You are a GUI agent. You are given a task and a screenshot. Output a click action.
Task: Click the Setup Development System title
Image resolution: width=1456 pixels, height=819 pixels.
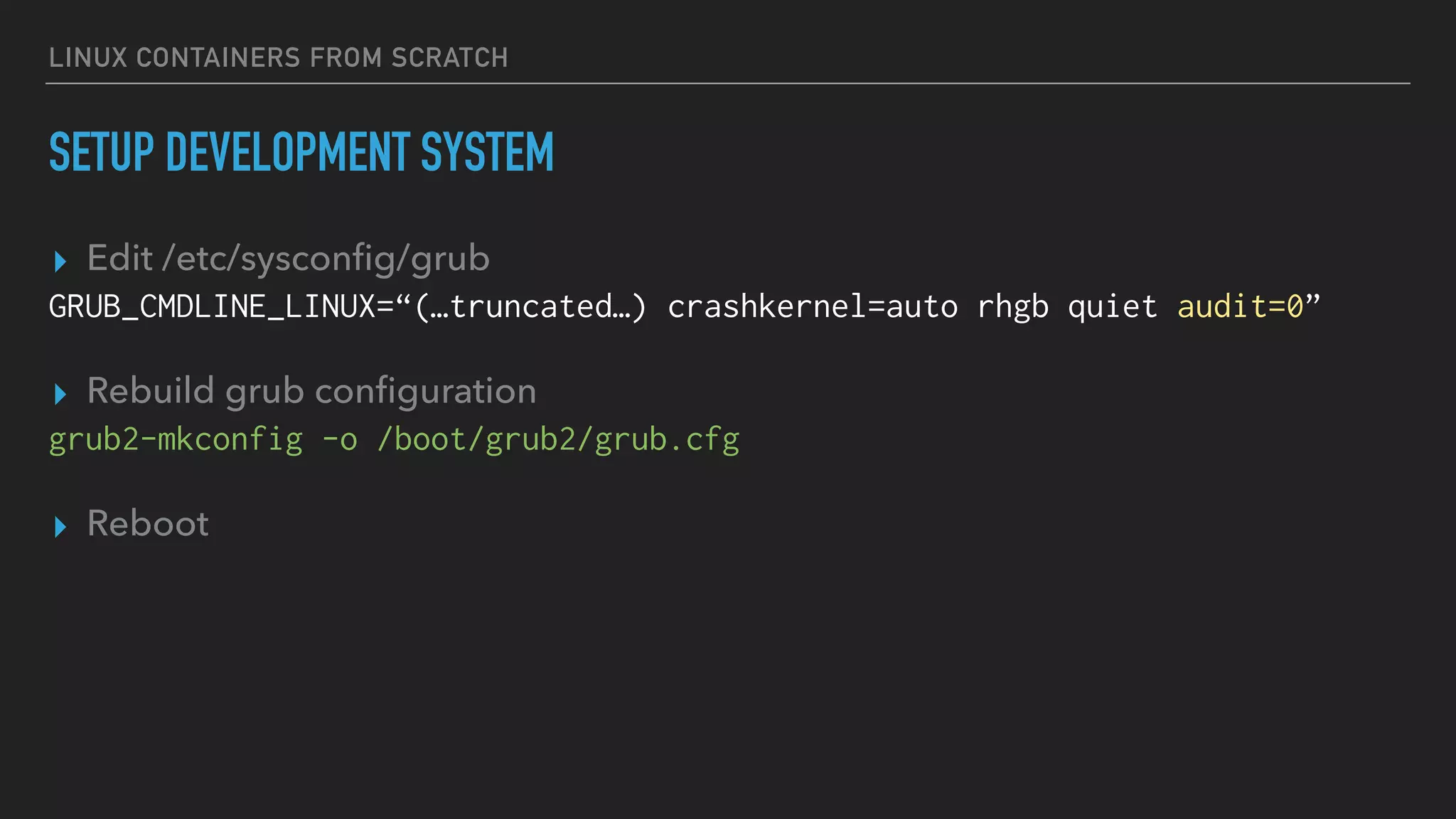click(x=301, y=152)
